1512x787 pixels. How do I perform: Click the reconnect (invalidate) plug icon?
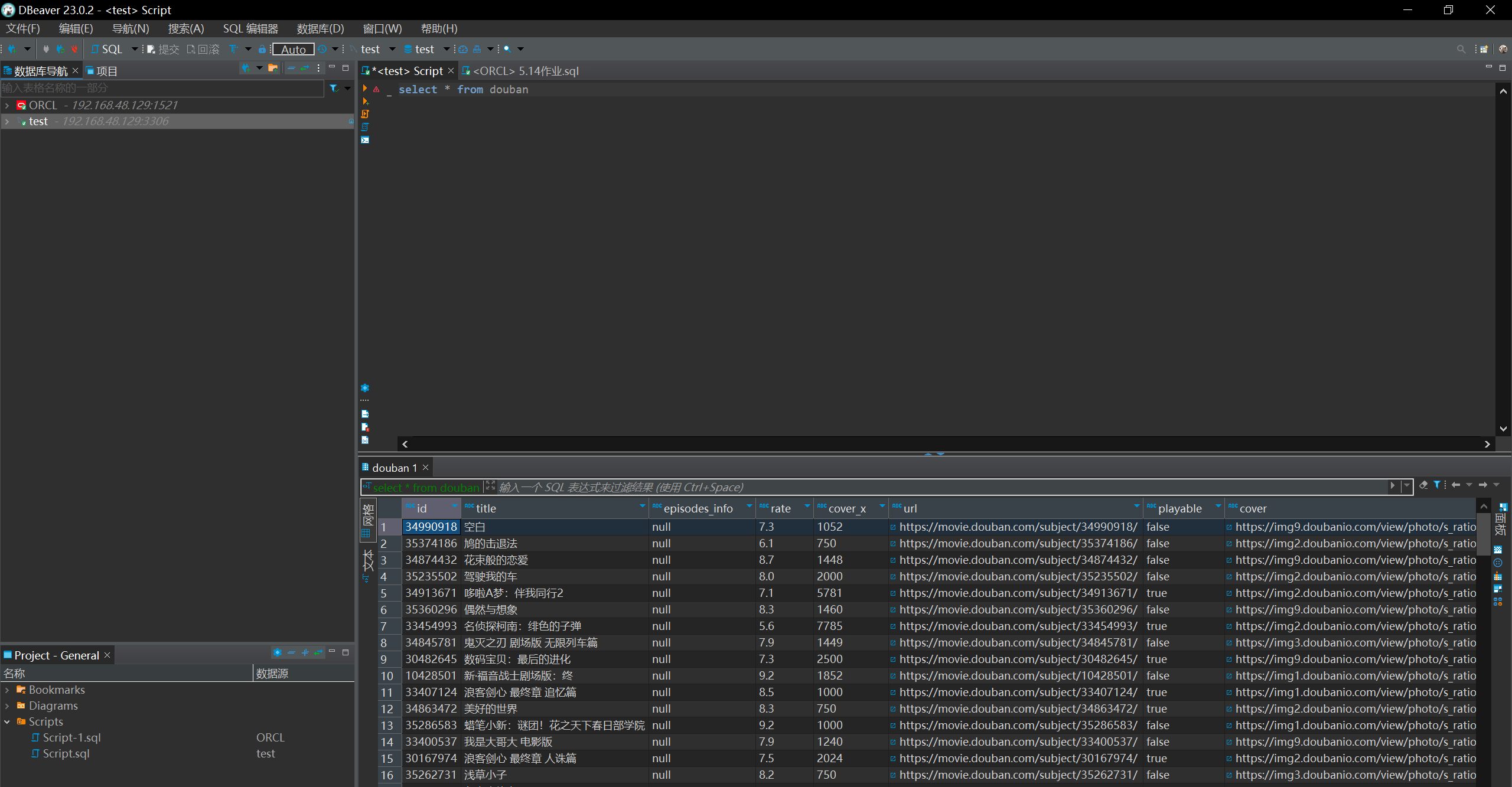pyautogui.click(x=60, y=49)
